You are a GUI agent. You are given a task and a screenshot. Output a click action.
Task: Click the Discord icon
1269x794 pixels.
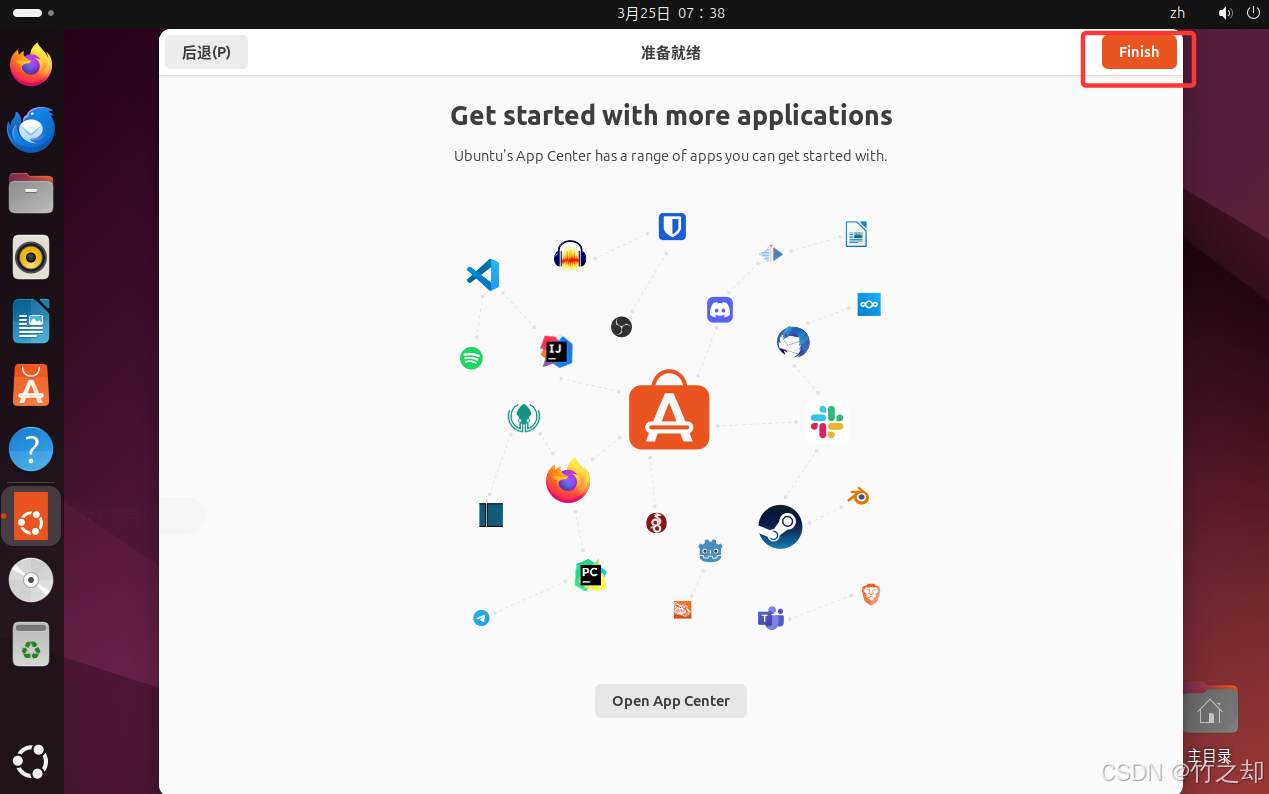(x=720, y=310)
